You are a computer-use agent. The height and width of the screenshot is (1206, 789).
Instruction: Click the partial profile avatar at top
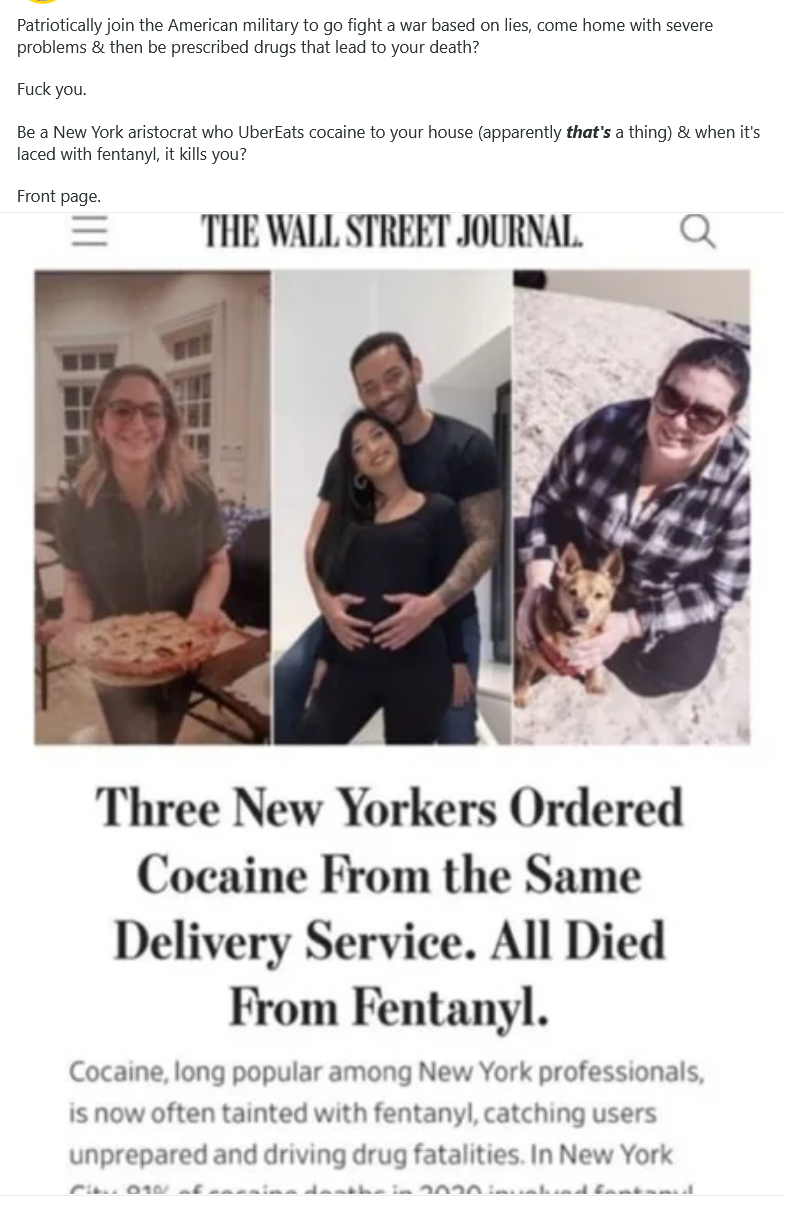[42, 3]
